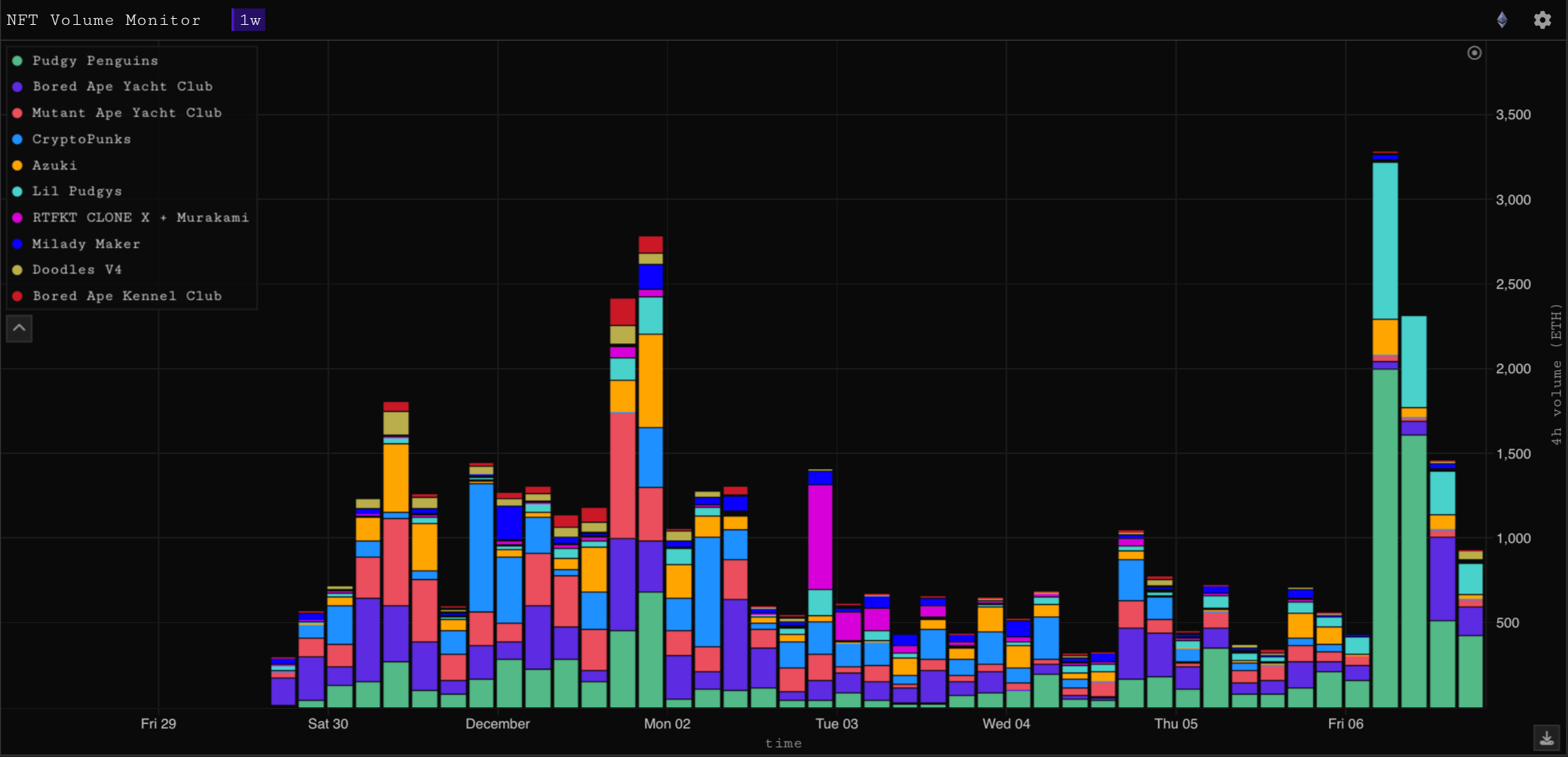Collapse the legend with the chevron button
This screenshot has width=1568, height=757.
coord(20,328)
